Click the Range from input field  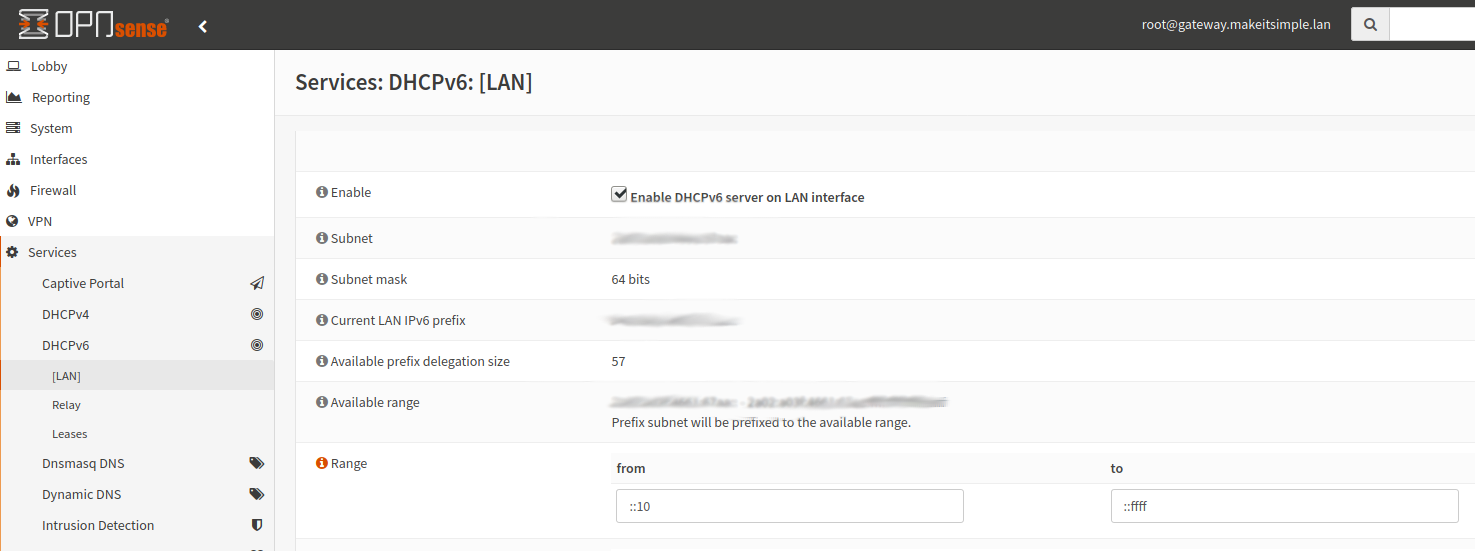click(789, 506)
